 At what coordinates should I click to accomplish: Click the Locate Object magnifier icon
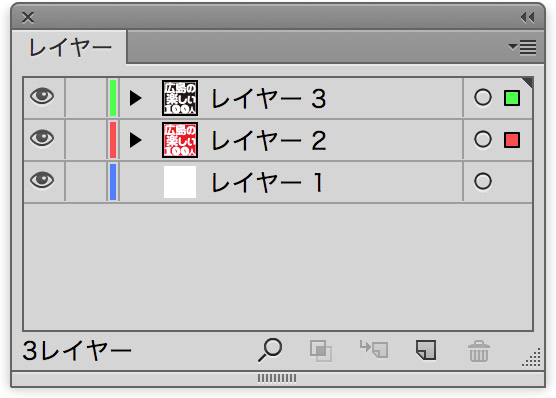click(270, 350)
